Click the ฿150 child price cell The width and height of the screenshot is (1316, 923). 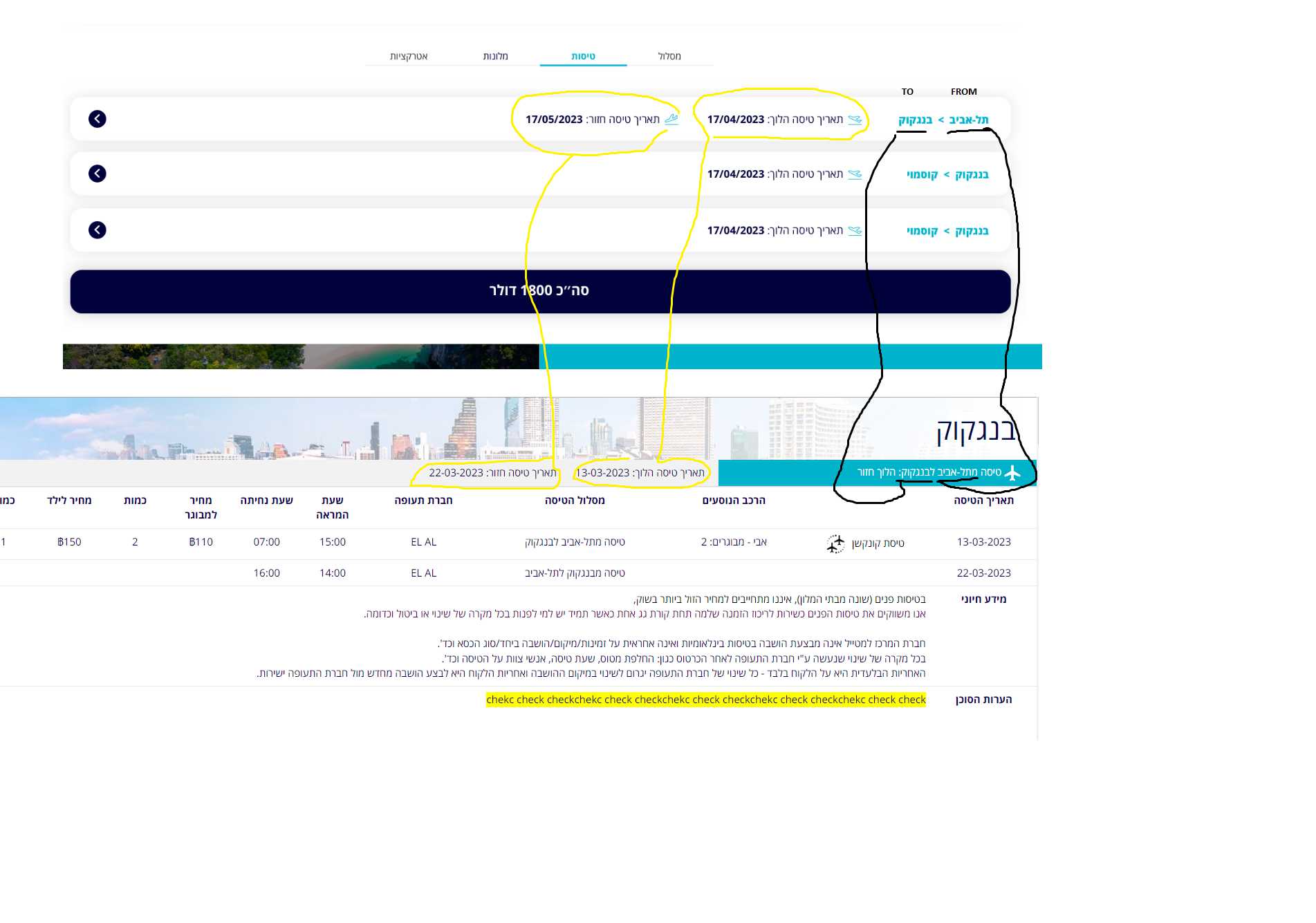(x=69, y=542)
